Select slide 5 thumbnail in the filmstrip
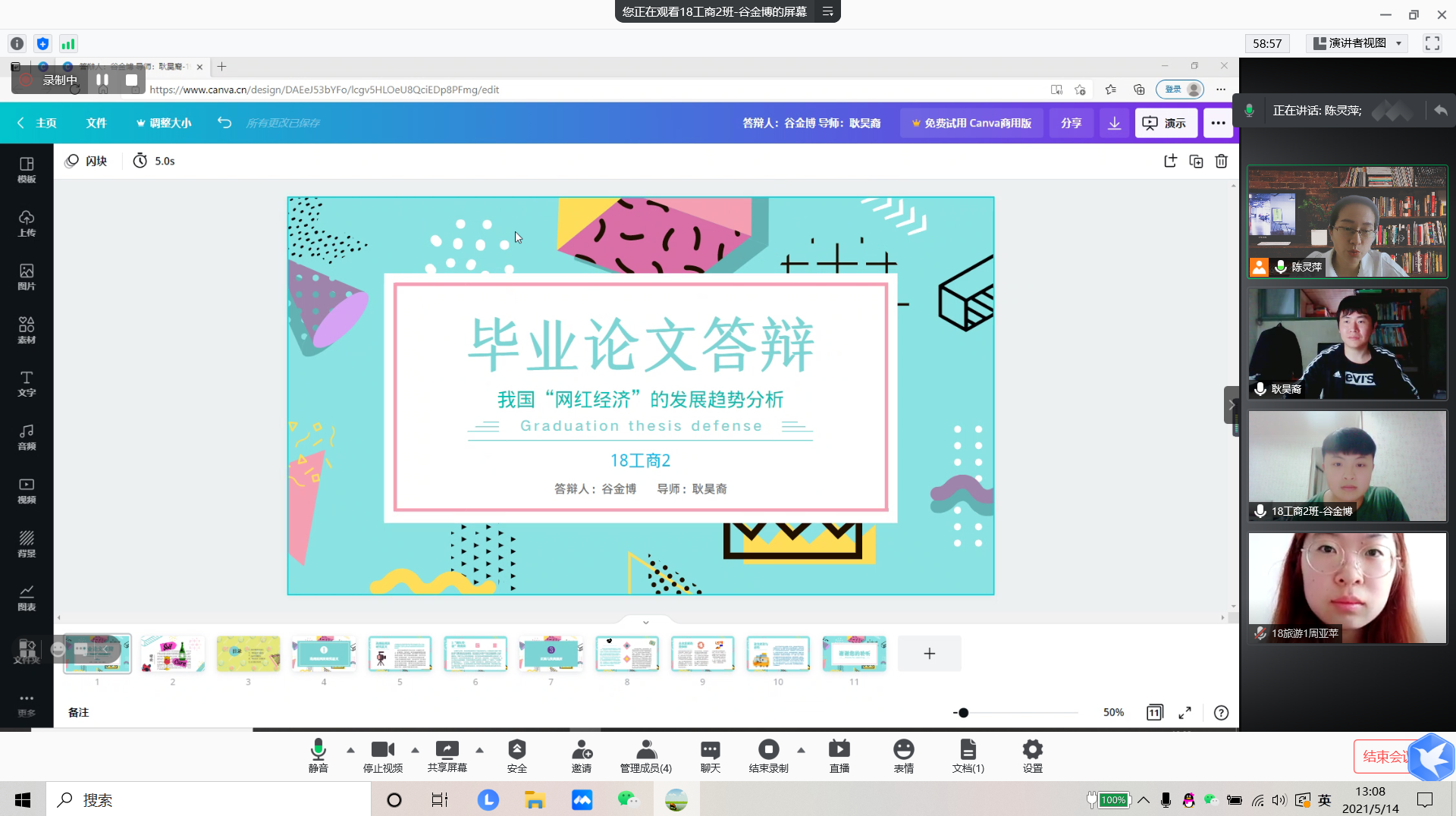 click(400, 654)
